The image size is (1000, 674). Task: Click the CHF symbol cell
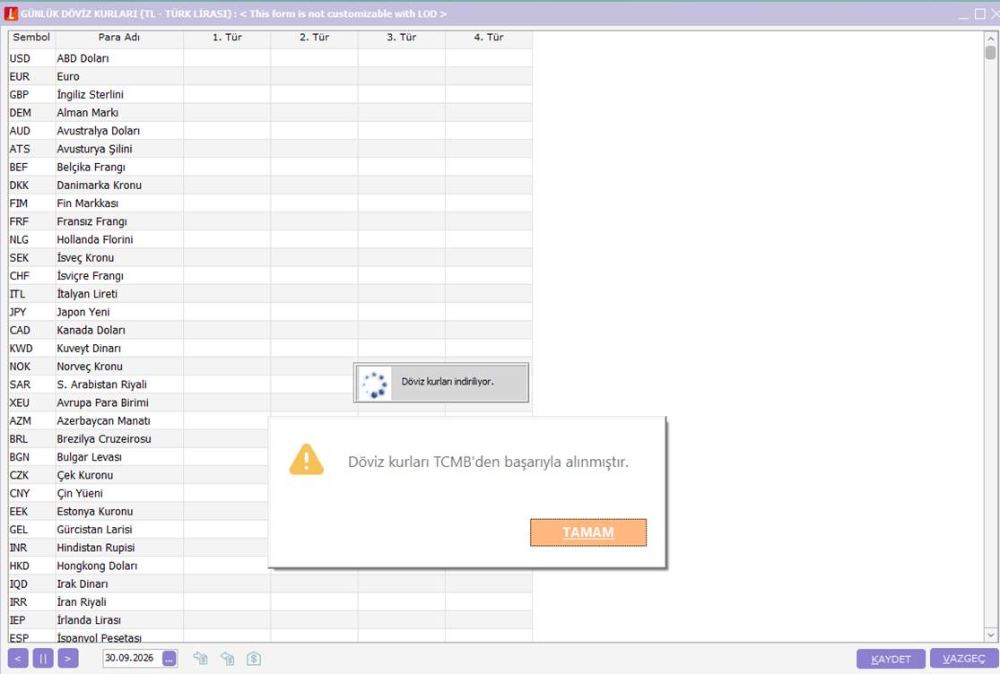point(31,275)
